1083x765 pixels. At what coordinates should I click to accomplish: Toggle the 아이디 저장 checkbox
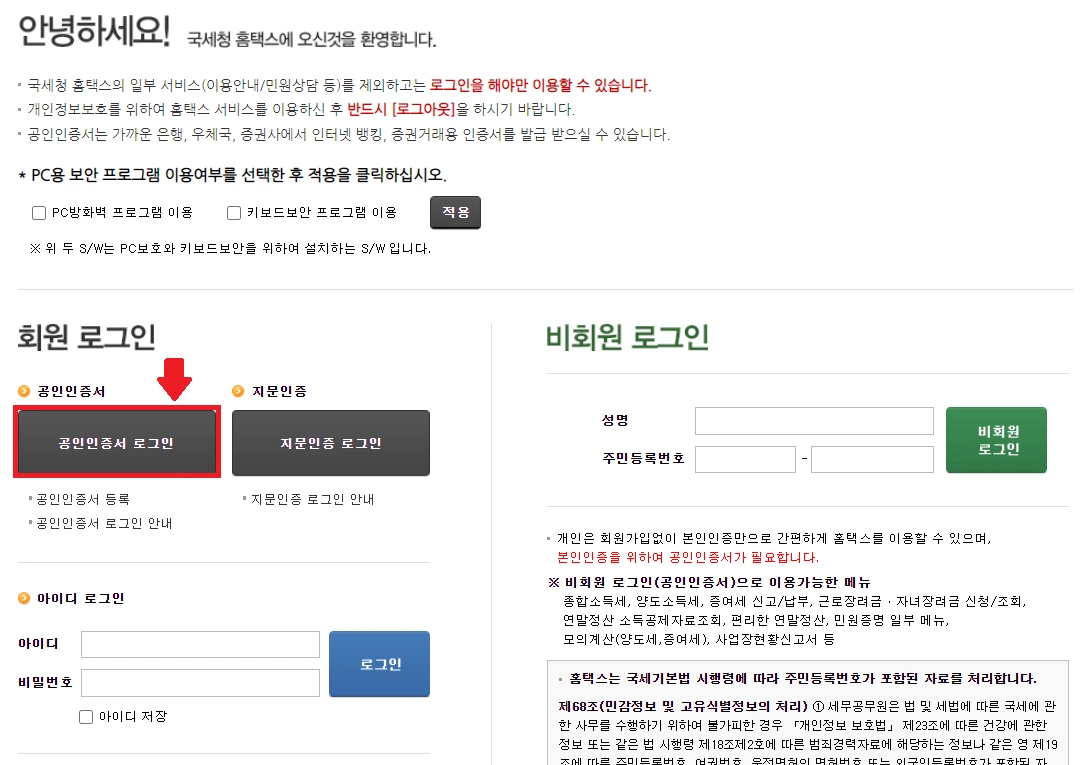click(x=86, y=717)
